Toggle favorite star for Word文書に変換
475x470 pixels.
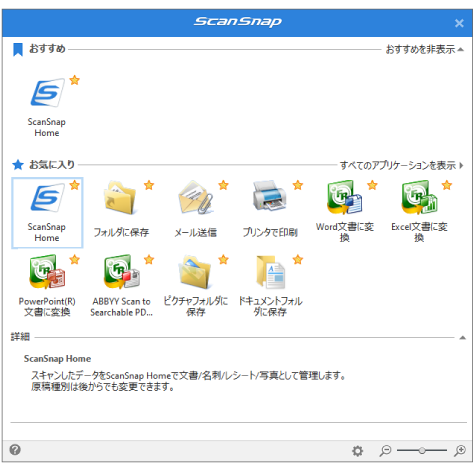(372, 185)
